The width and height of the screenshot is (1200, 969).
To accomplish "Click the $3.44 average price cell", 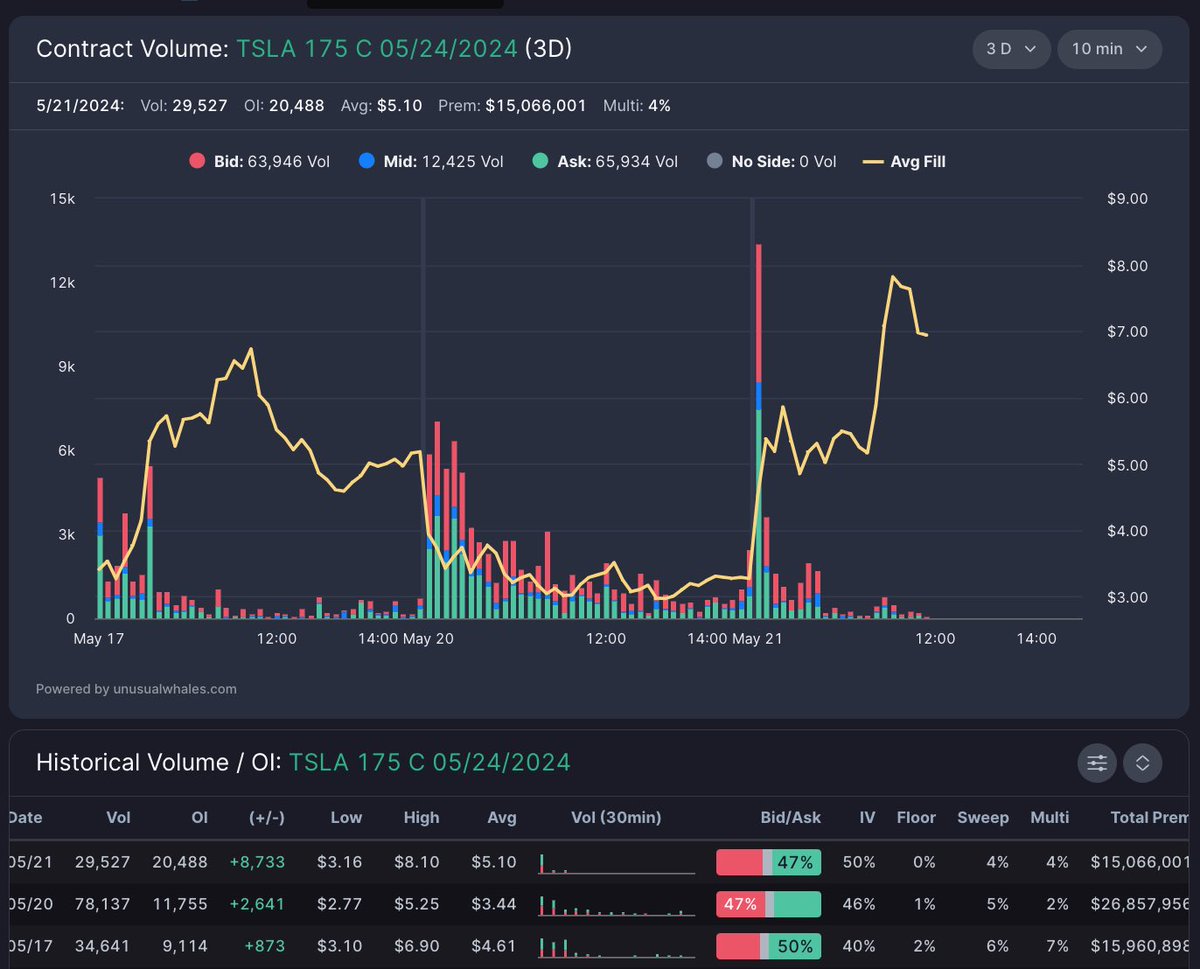I will [495, 904].
